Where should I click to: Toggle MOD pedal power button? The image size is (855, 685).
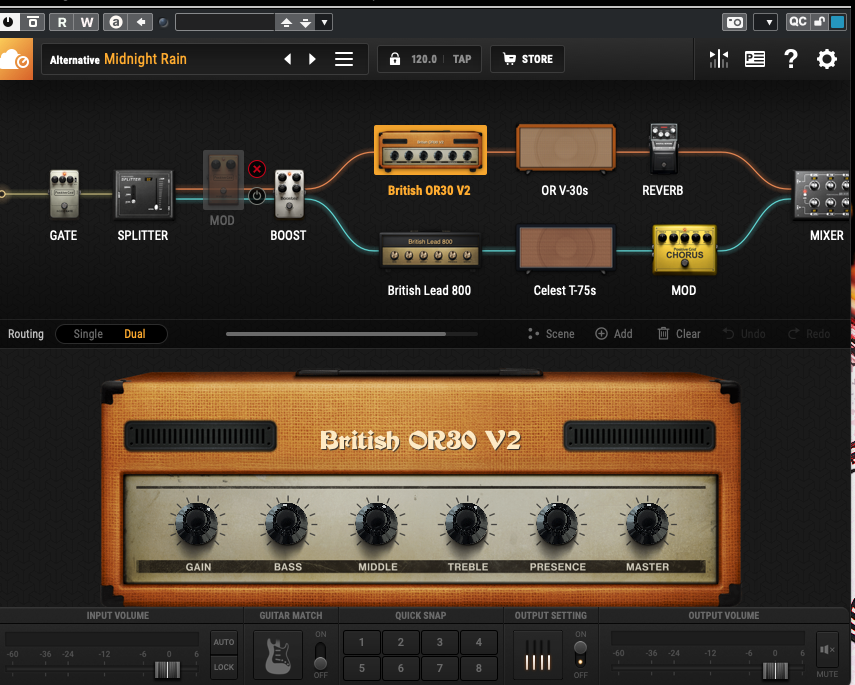(257, 195)
